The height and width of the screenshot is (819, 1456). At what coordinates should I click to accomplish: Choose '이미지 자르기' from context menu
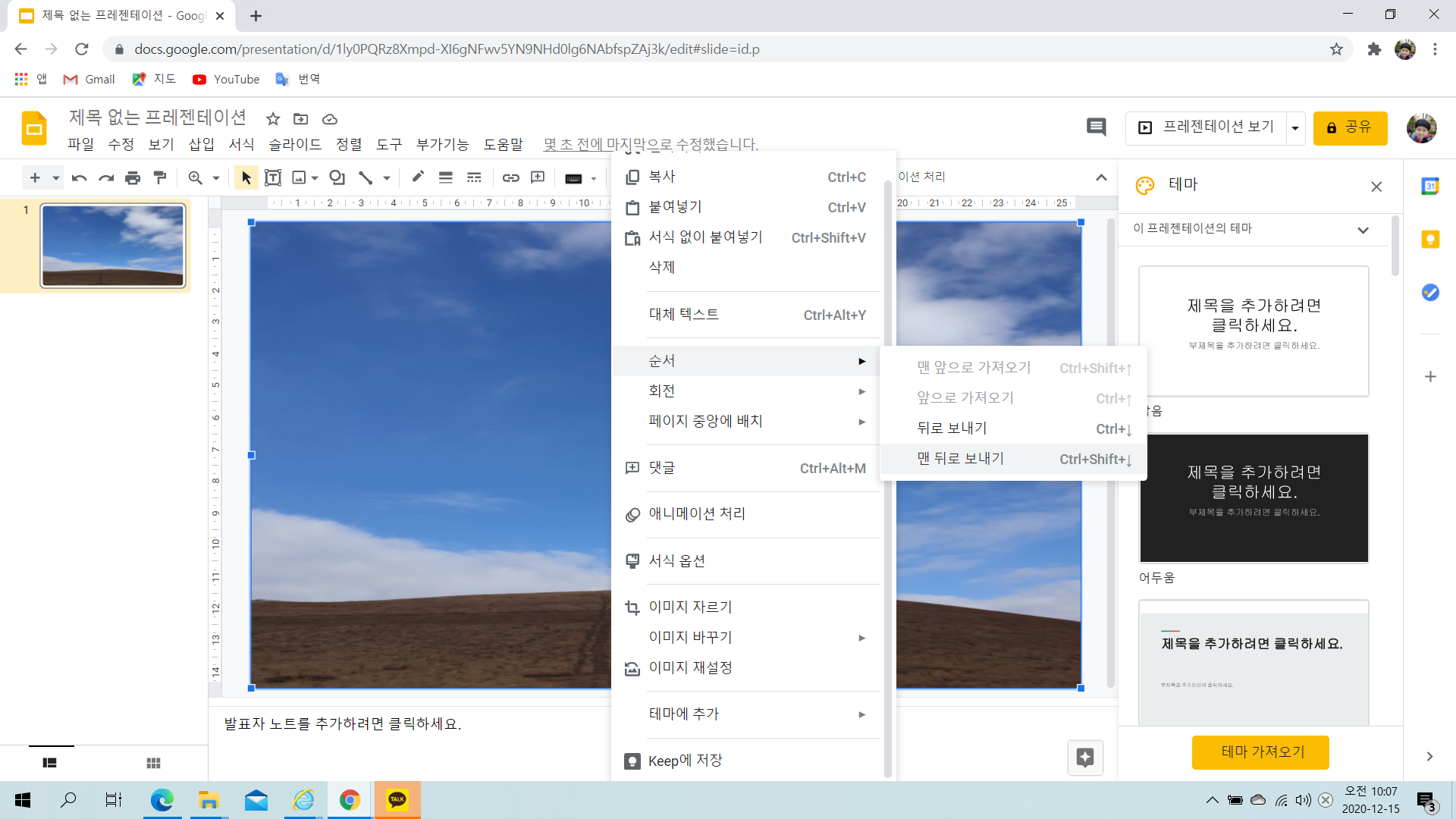click(690, 607)
